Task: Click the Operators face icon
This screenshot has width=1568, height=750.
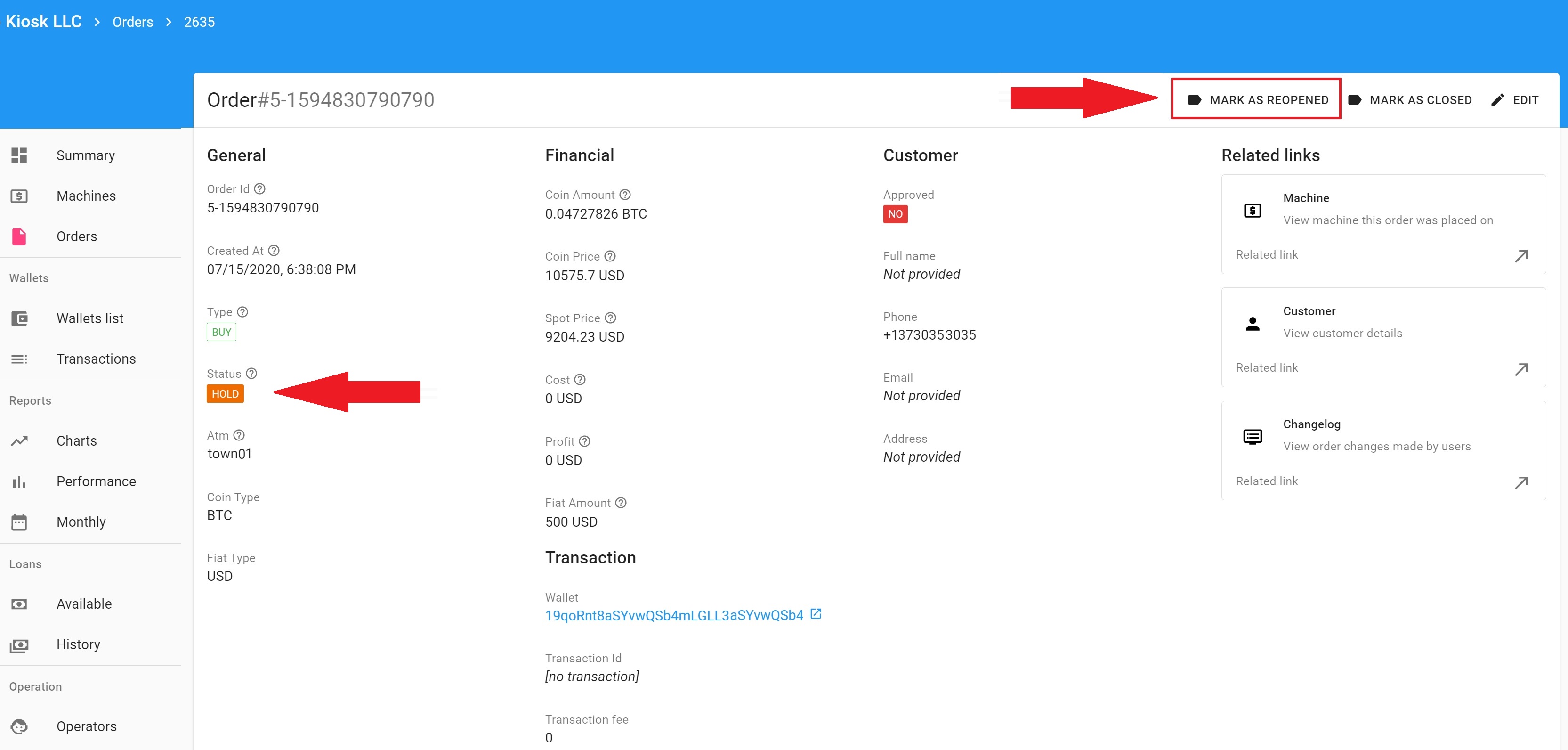Action: (x=19, y=726)
